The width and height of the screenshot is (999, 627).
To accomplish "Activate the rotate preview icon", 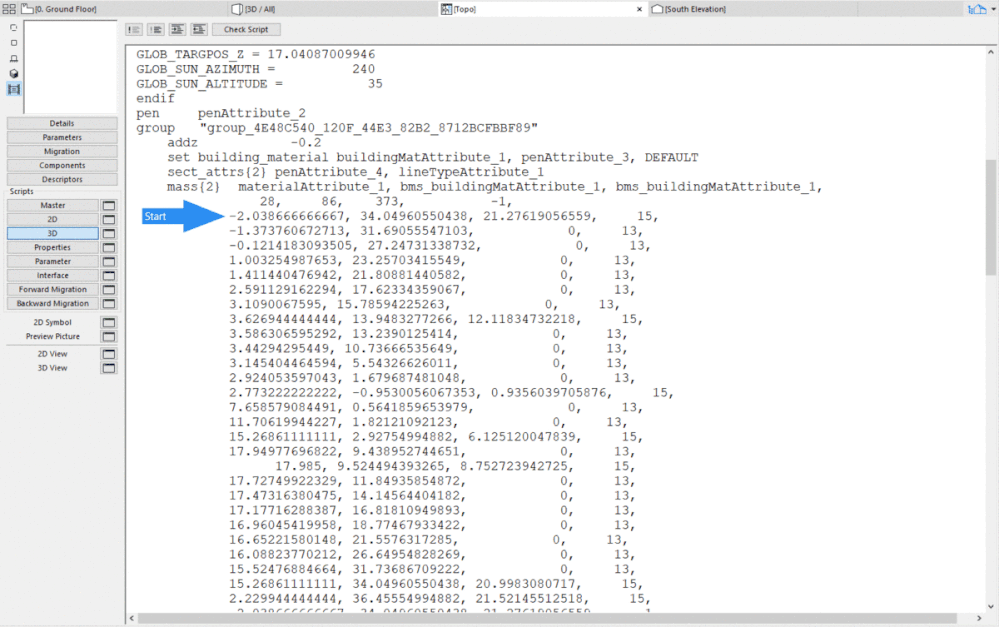I will coord(13,27).
